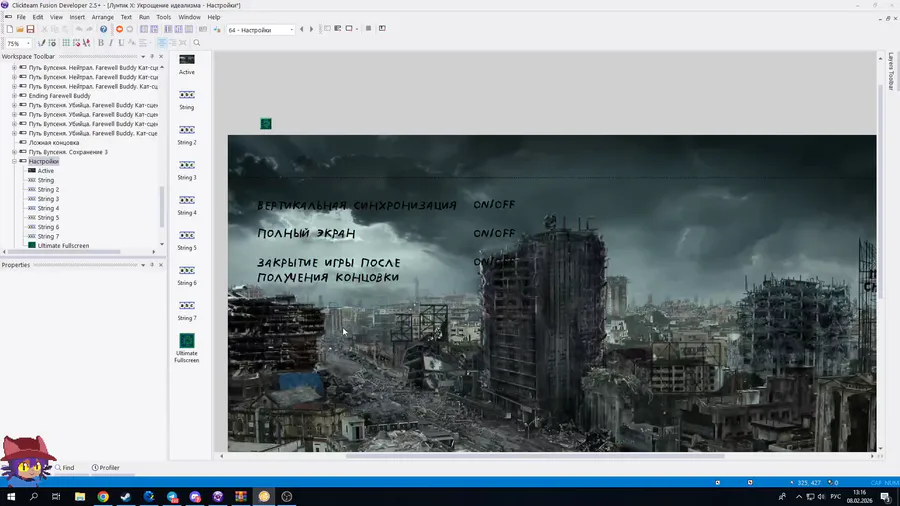900x506 pixels.
Task: Click the center align icon in toolbar
Action: pos(162,43)
